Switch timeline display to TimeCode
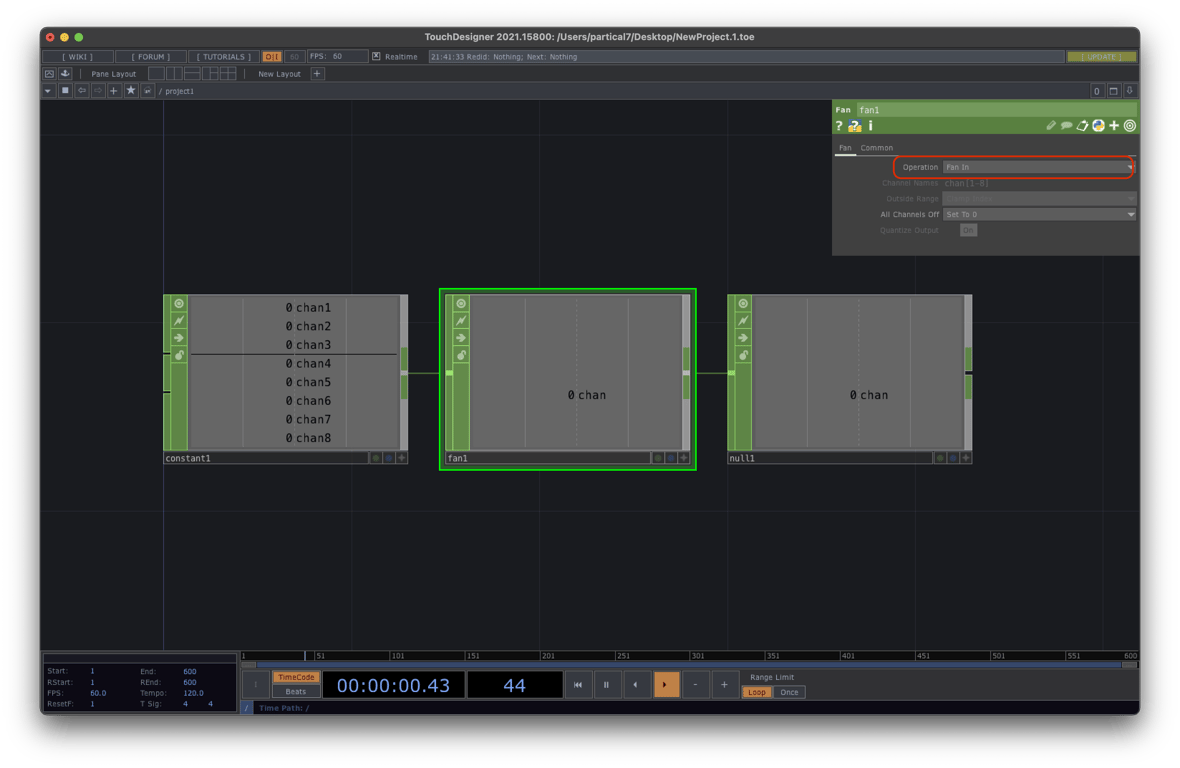The height and width of the screenshot is (768, 1180). pos(296,677)
